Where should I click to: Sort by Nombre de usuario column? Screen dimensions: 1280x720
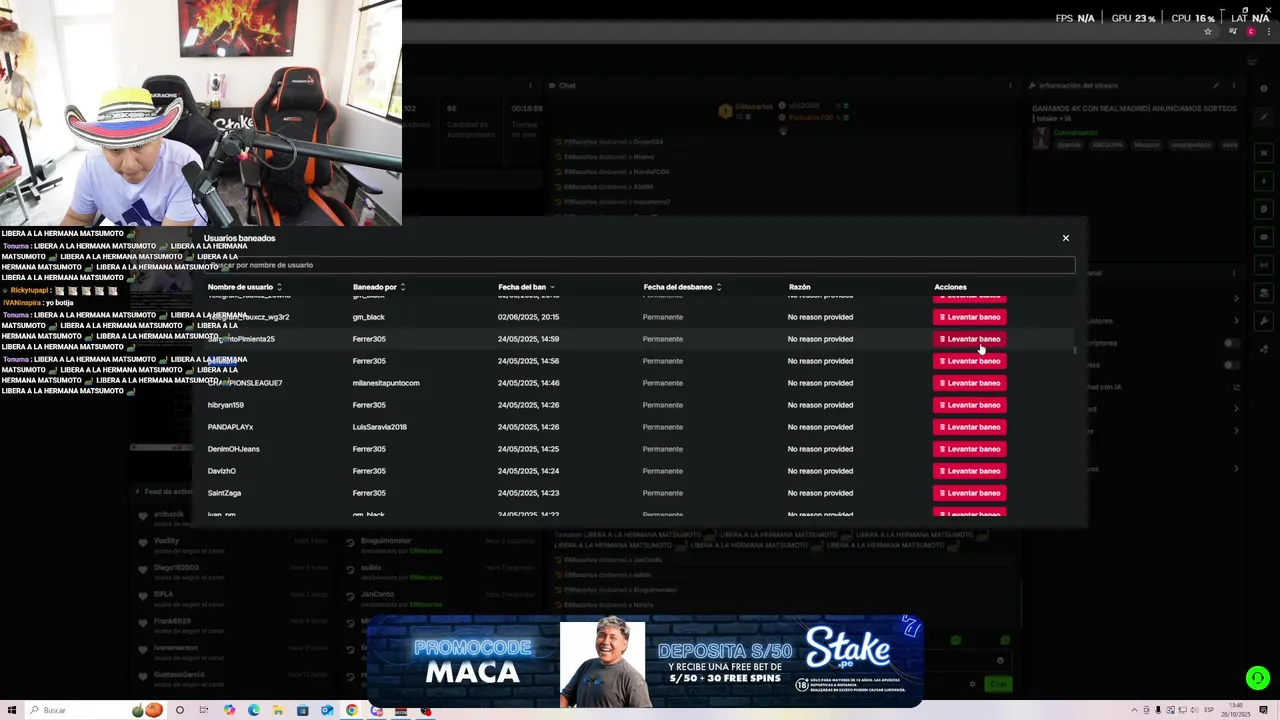pos(245,287)
